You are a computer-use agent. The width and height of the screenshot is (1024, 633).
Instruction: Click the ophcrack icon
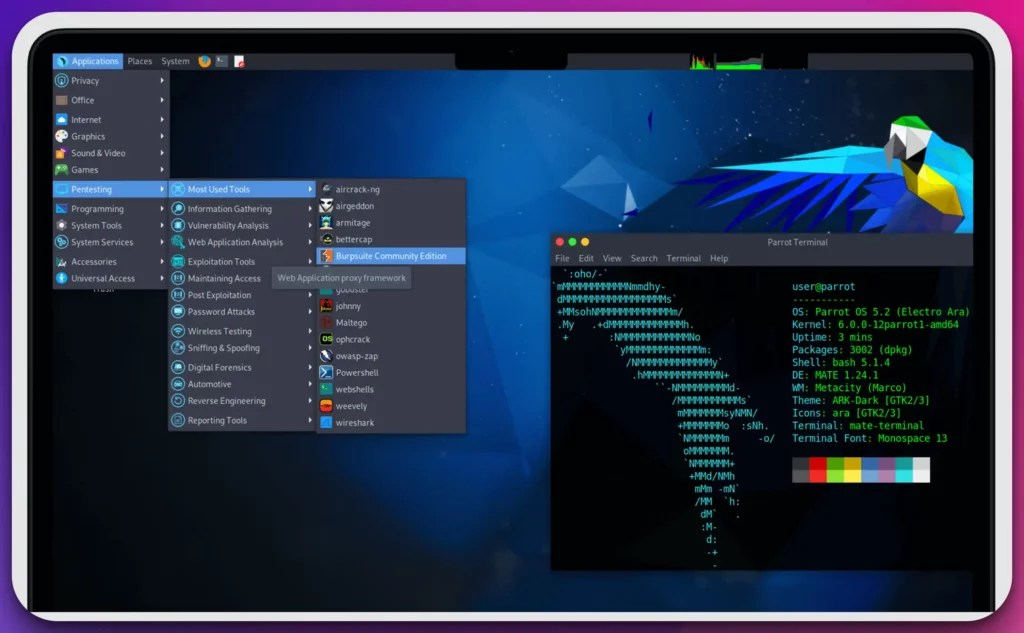pos(326,339)
